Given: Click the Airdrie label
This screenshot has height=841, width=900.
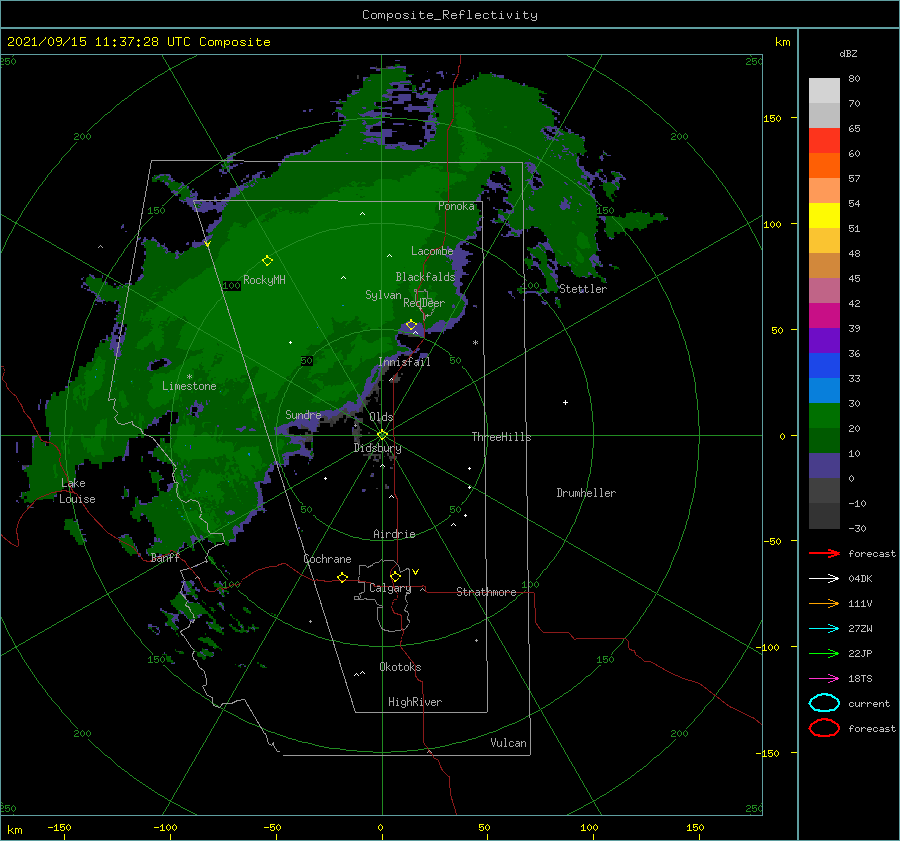Looking at the screenshot, I should point(394,534).
